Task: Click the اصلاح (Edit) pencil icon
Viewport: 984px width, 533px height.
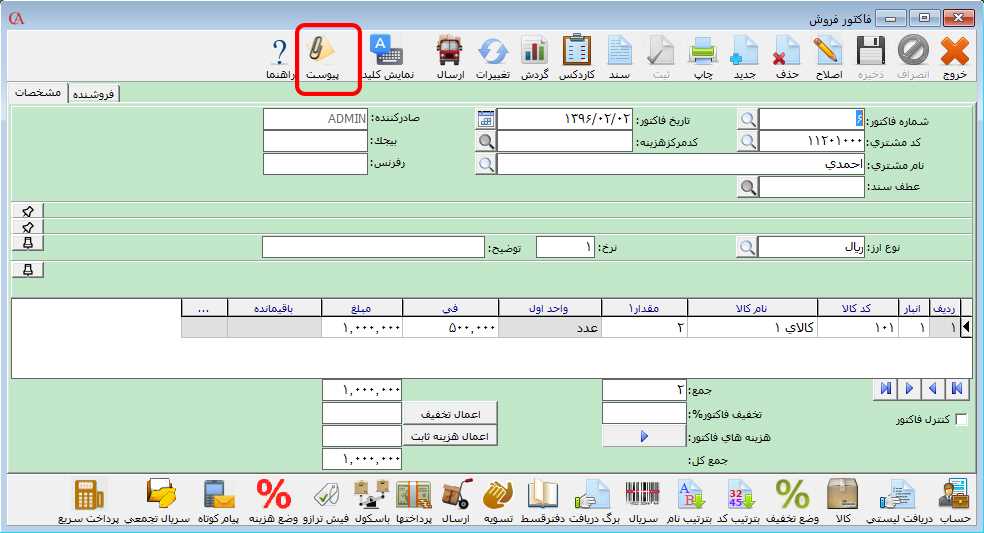Action: click(x=828, y=57)
